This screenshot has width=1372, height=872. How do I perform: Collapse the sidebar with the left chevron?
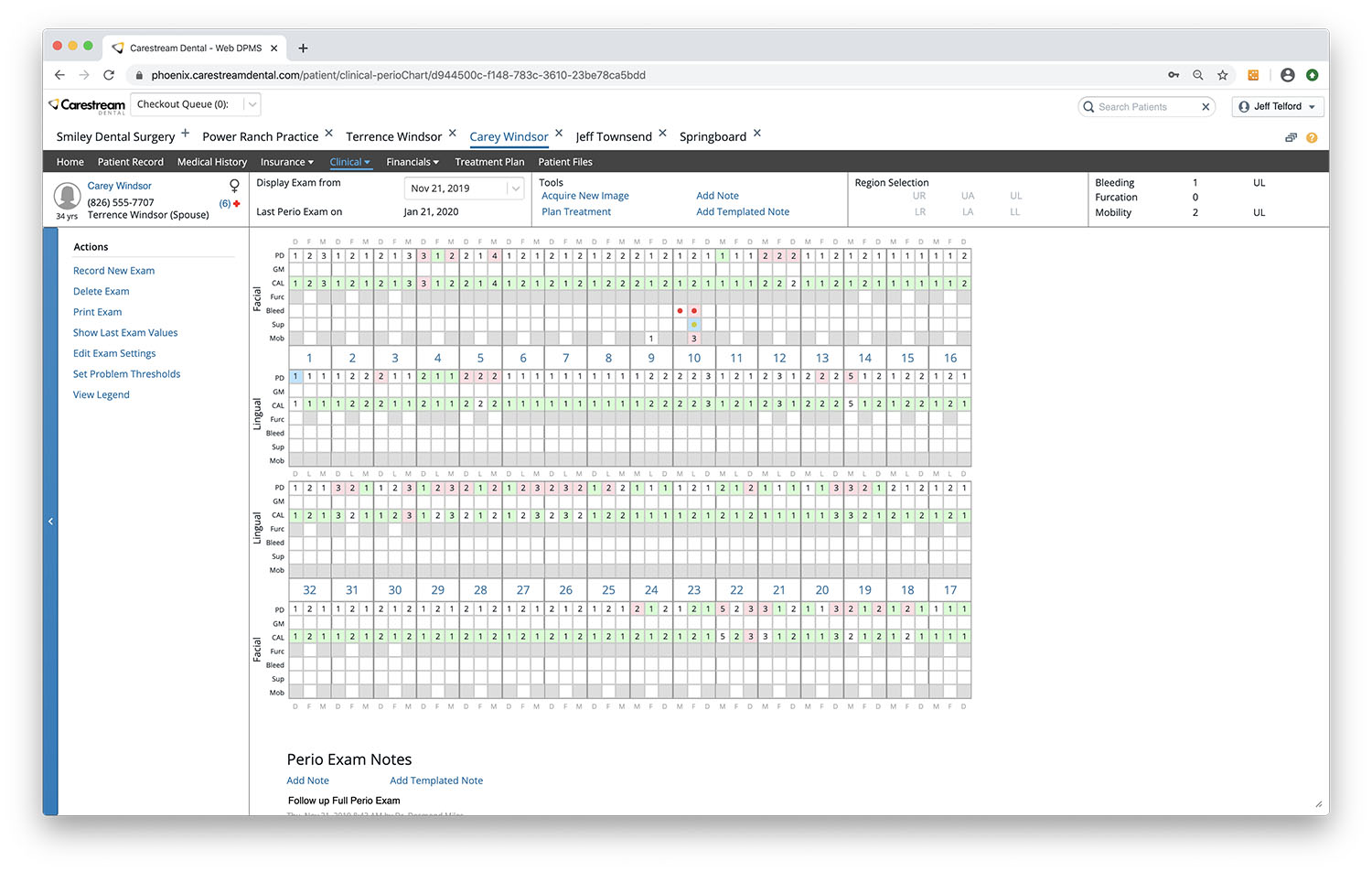point(50,522)
